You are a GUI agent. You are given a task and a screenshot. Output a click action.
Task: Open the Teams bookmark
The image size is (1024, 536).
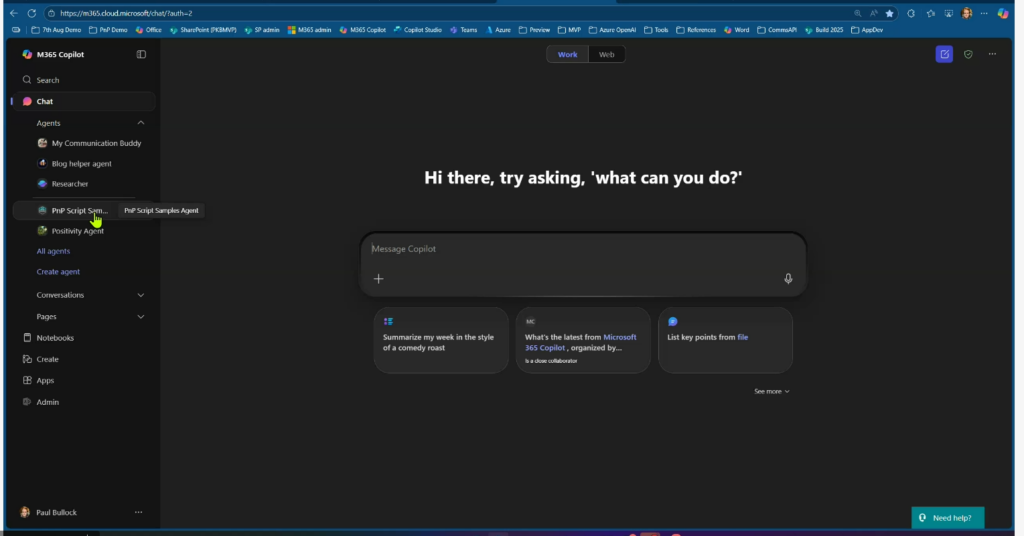(x=463, y=30)
